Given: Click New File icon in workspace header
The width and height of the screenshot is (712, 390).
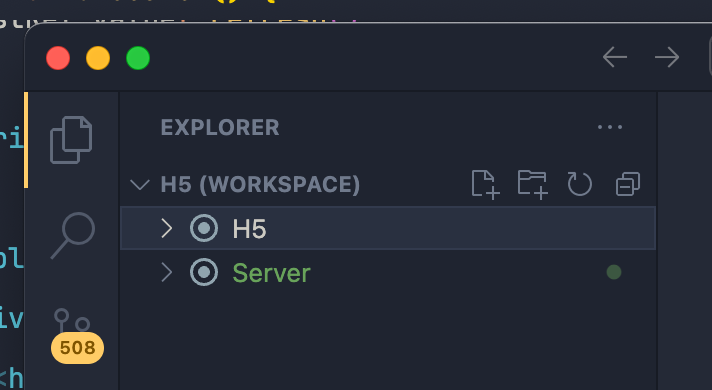Looking at the screenshot, I should click(x=485, y=184).
